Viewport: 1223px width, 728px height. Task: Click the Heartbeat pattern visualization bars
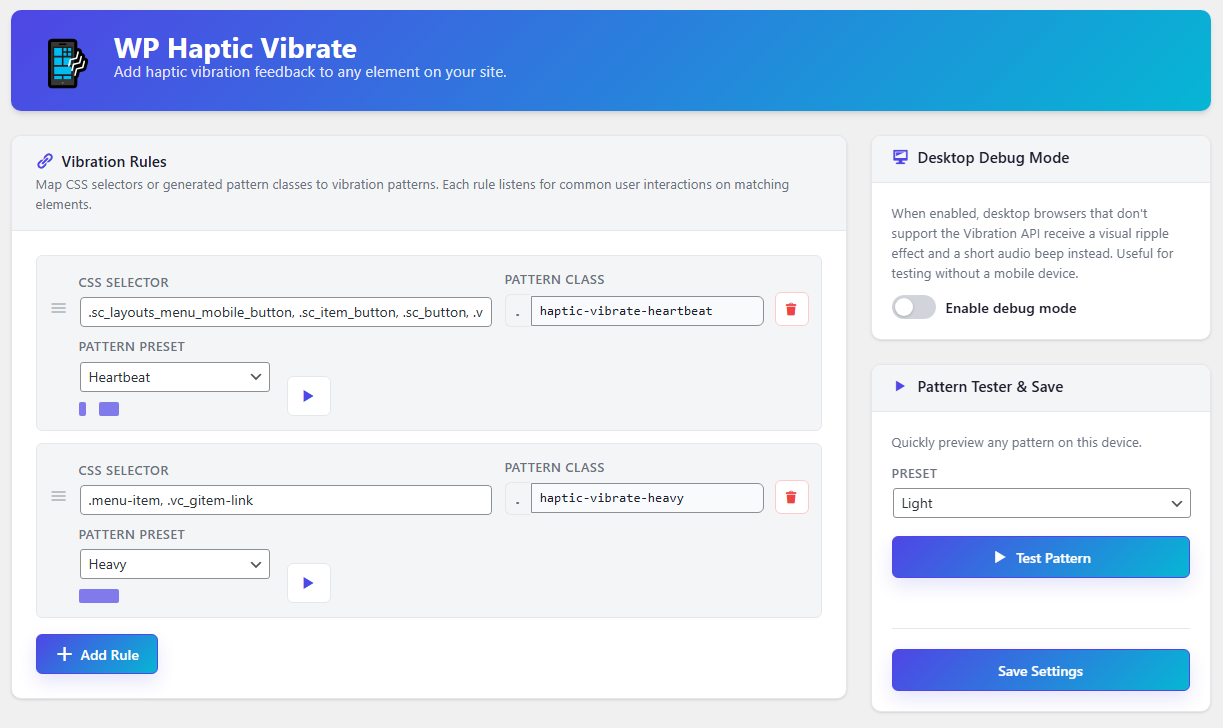99,408
